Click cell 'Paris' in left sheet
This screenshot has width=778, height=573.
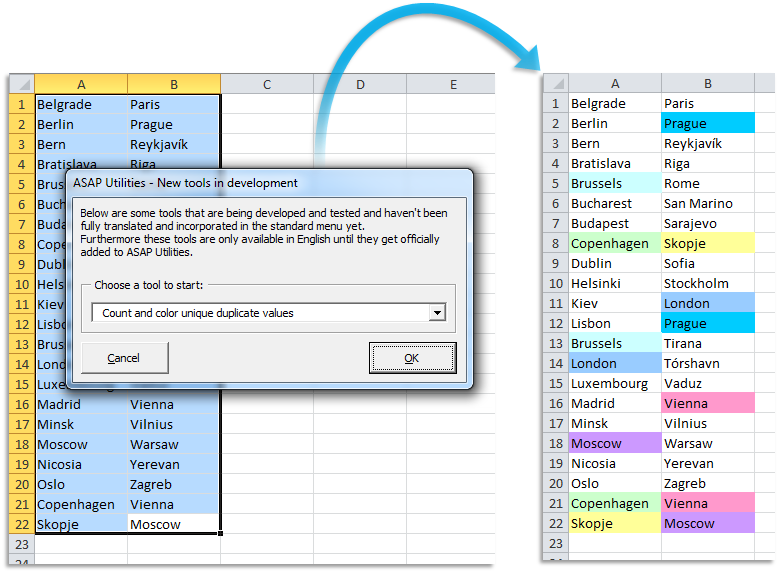coord(174,104)
